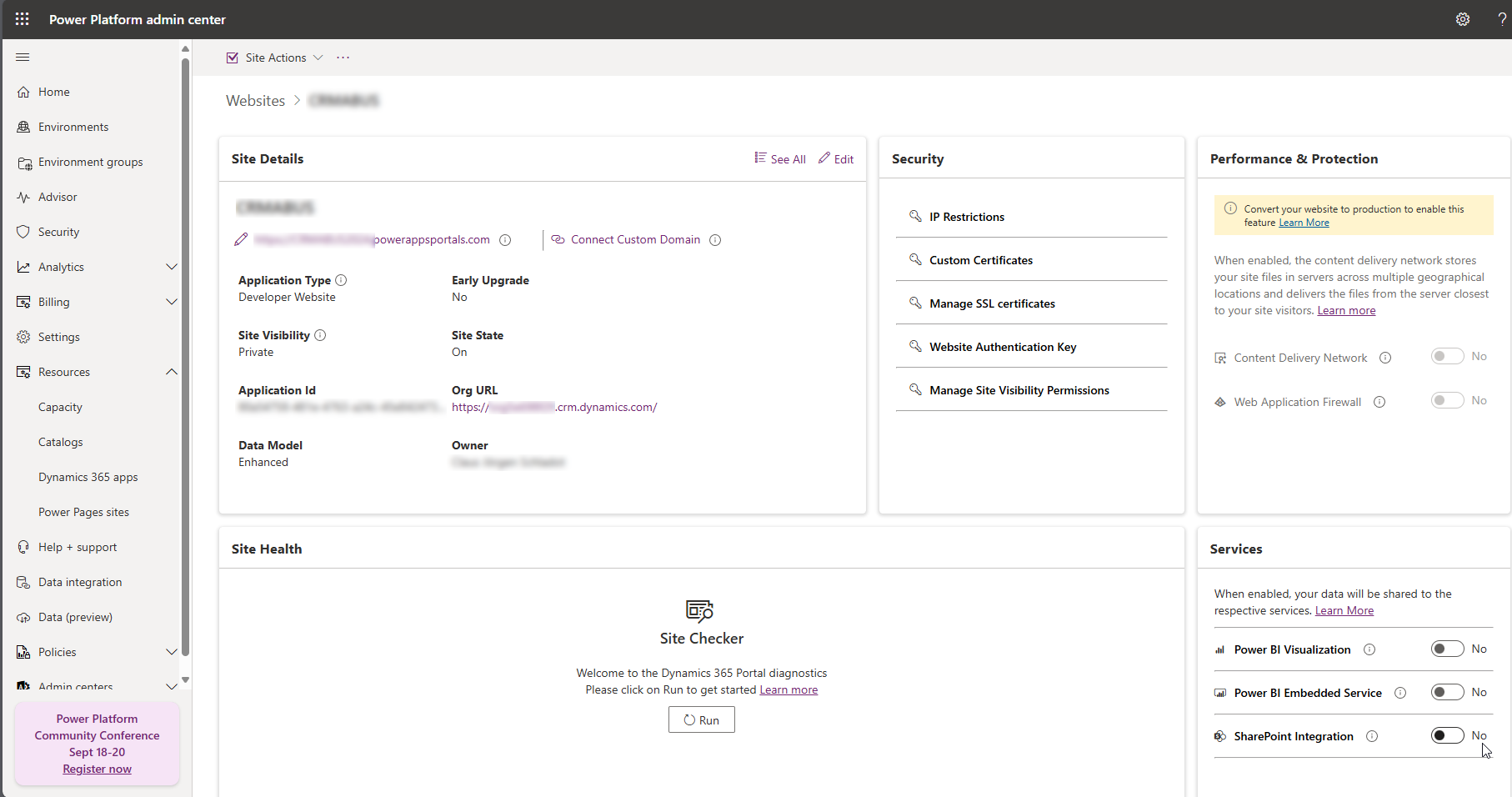Open the Org URL crm.dynamics.com link
This screenshot has width=1512, height=797.
(554, 408)
